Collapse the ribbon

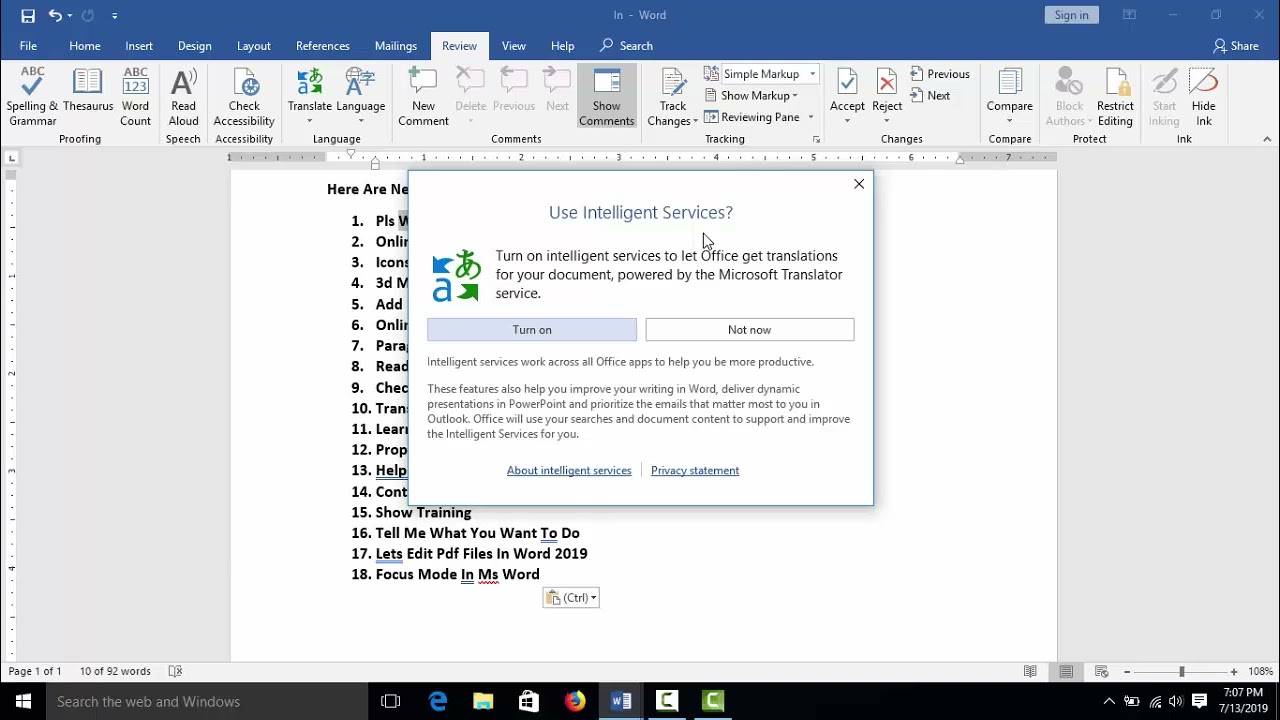tap(1267, 140)
